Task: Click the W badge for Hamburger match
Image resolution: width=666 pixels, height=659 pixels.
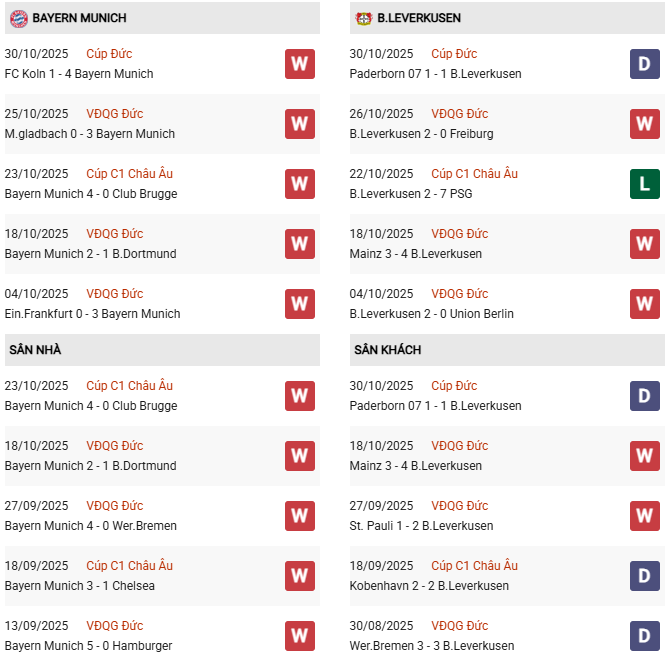Action: tap(300, 636)
